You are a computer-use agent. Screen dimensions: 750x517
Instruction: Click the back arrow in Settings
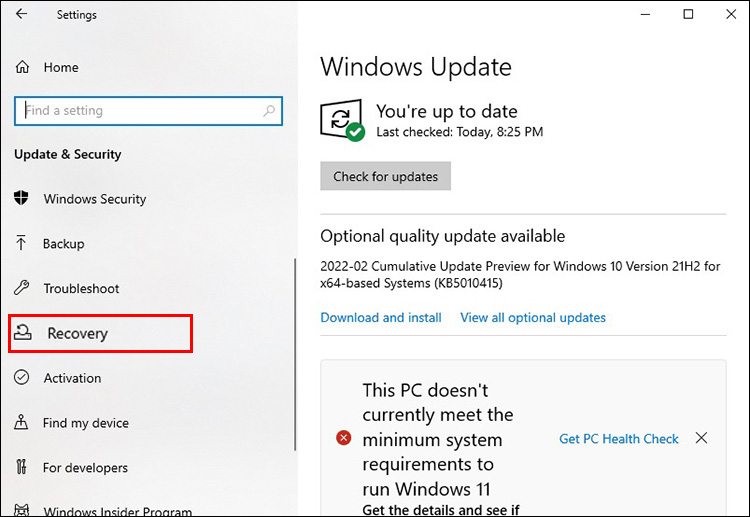point(22,14)
